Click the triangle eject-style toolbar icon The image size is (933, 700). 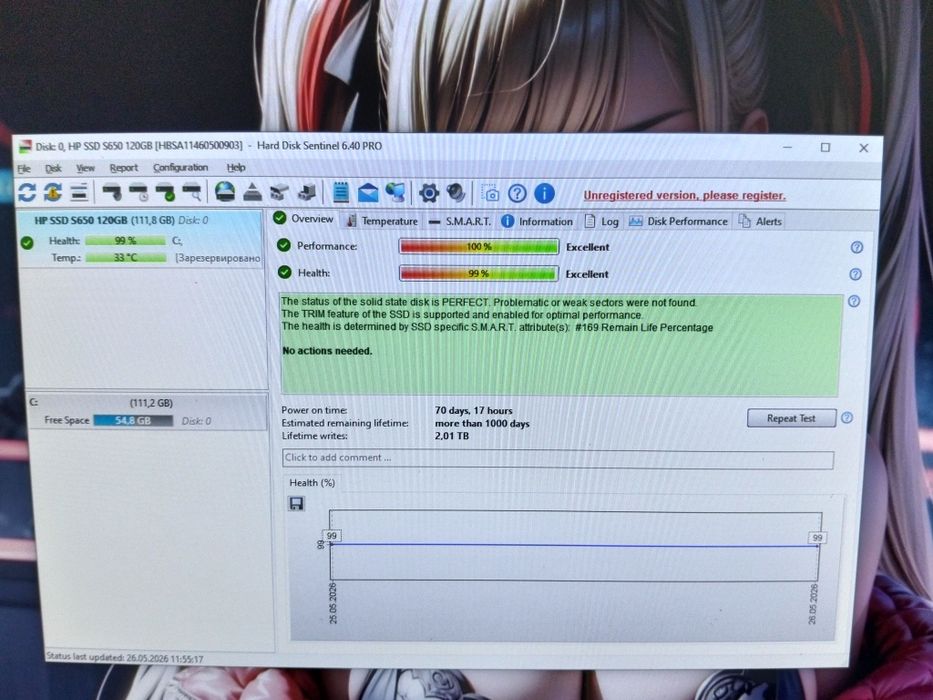tap(252, 192)
